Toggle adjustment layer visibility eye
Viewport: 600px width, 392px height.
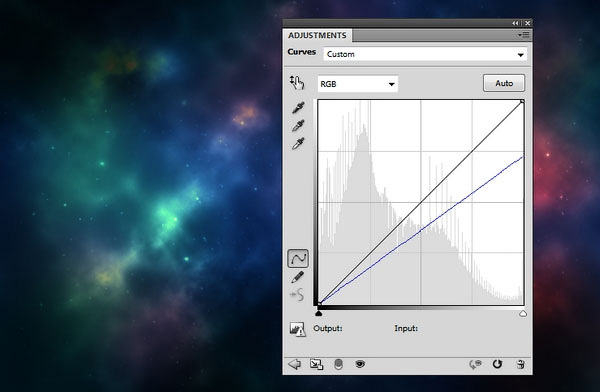[x=360, y=364]
